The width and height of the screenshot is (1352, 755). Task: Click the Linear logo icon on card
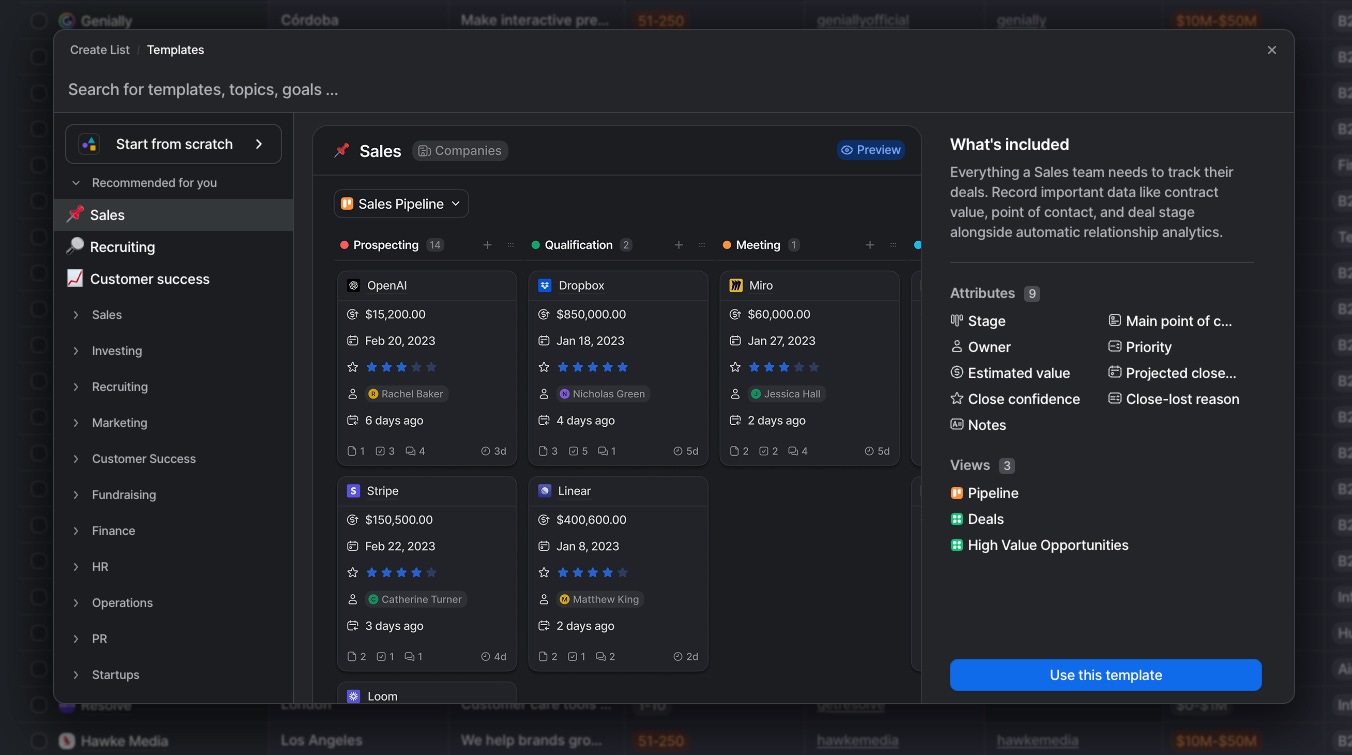[x=544, y=491]
